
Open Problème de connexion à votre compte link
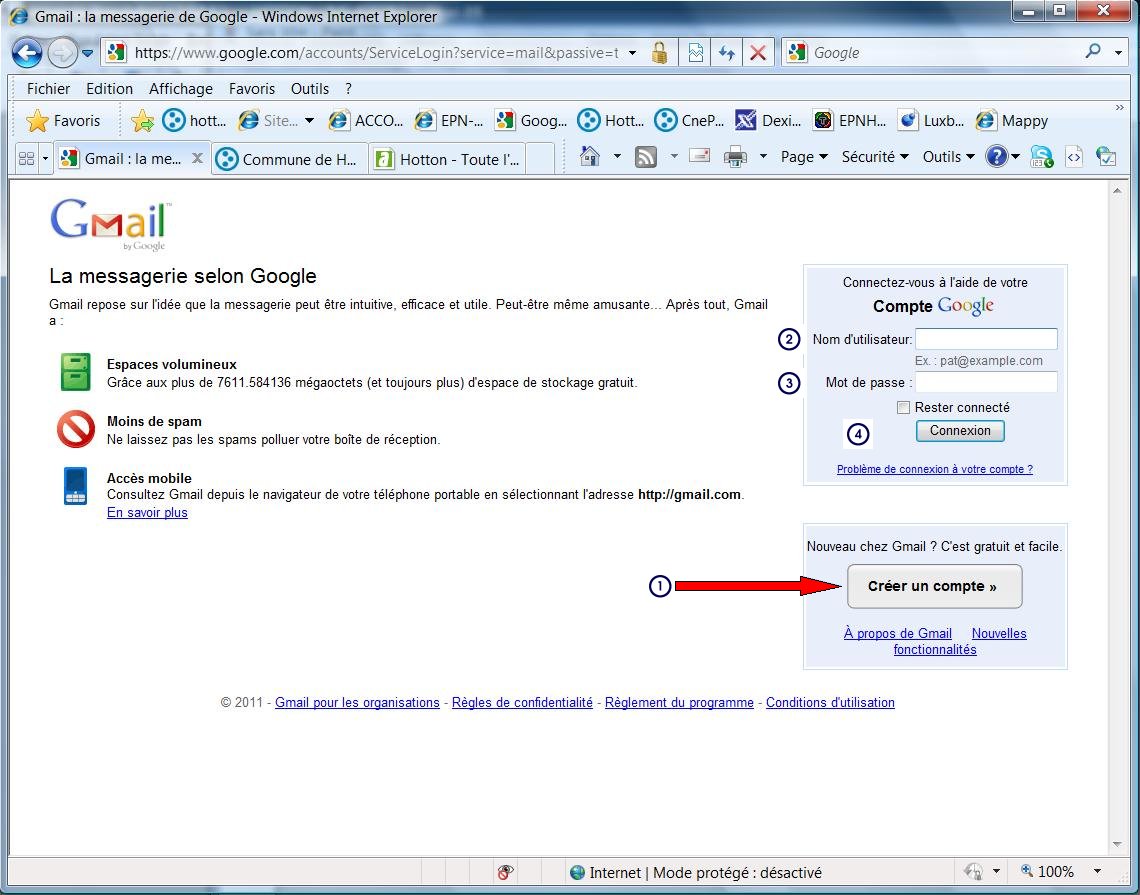click(934, 469)
